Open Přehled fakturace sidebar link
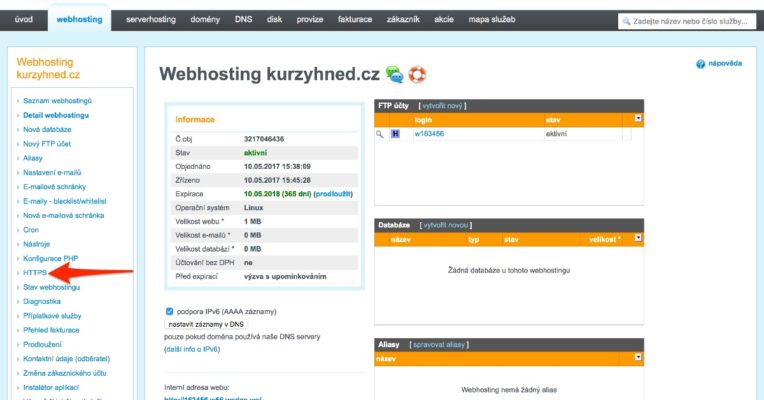764x400 pixels. coord(51,330)
